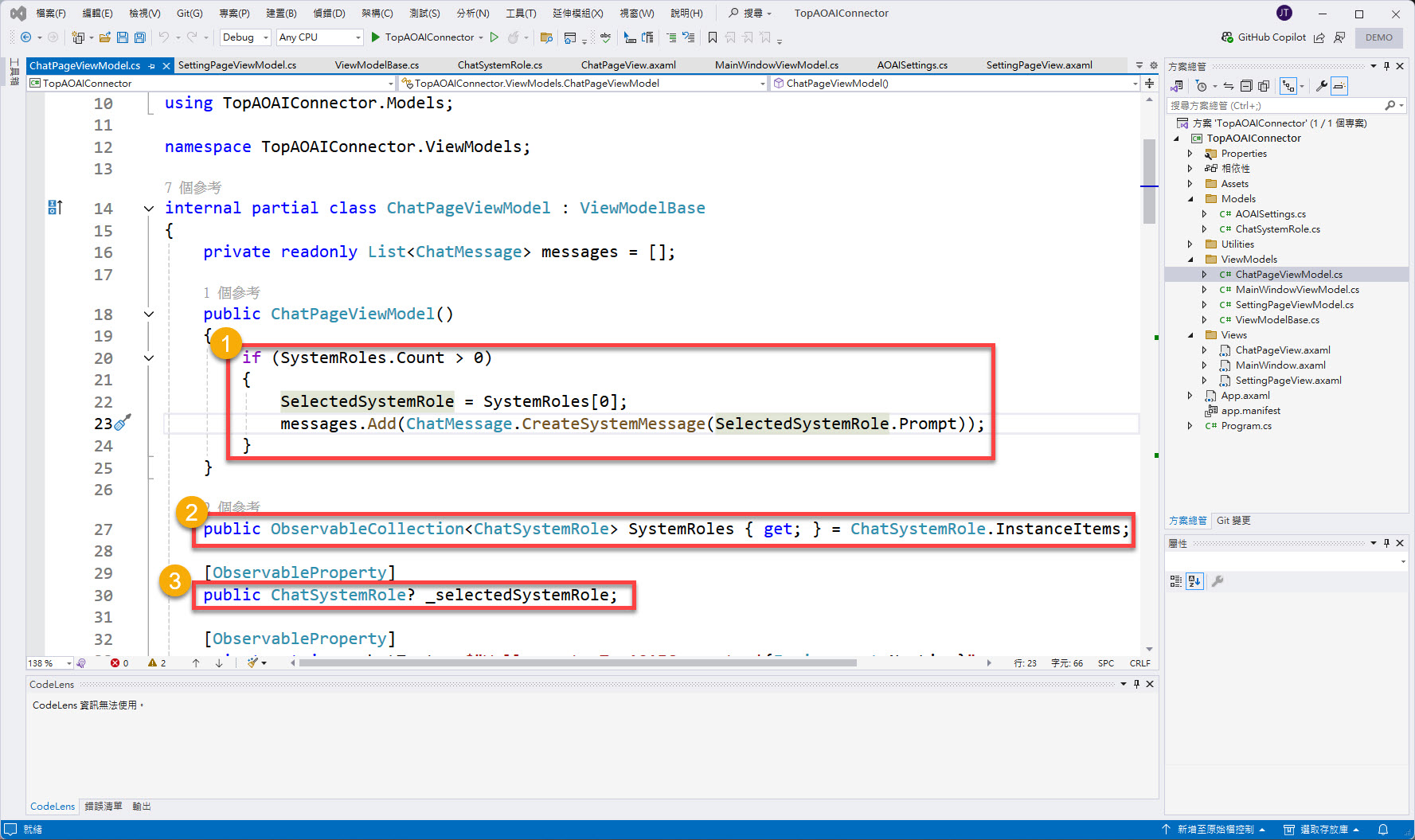
Task: Save the file with the single-floppy icon
Action: click(123, 37)
